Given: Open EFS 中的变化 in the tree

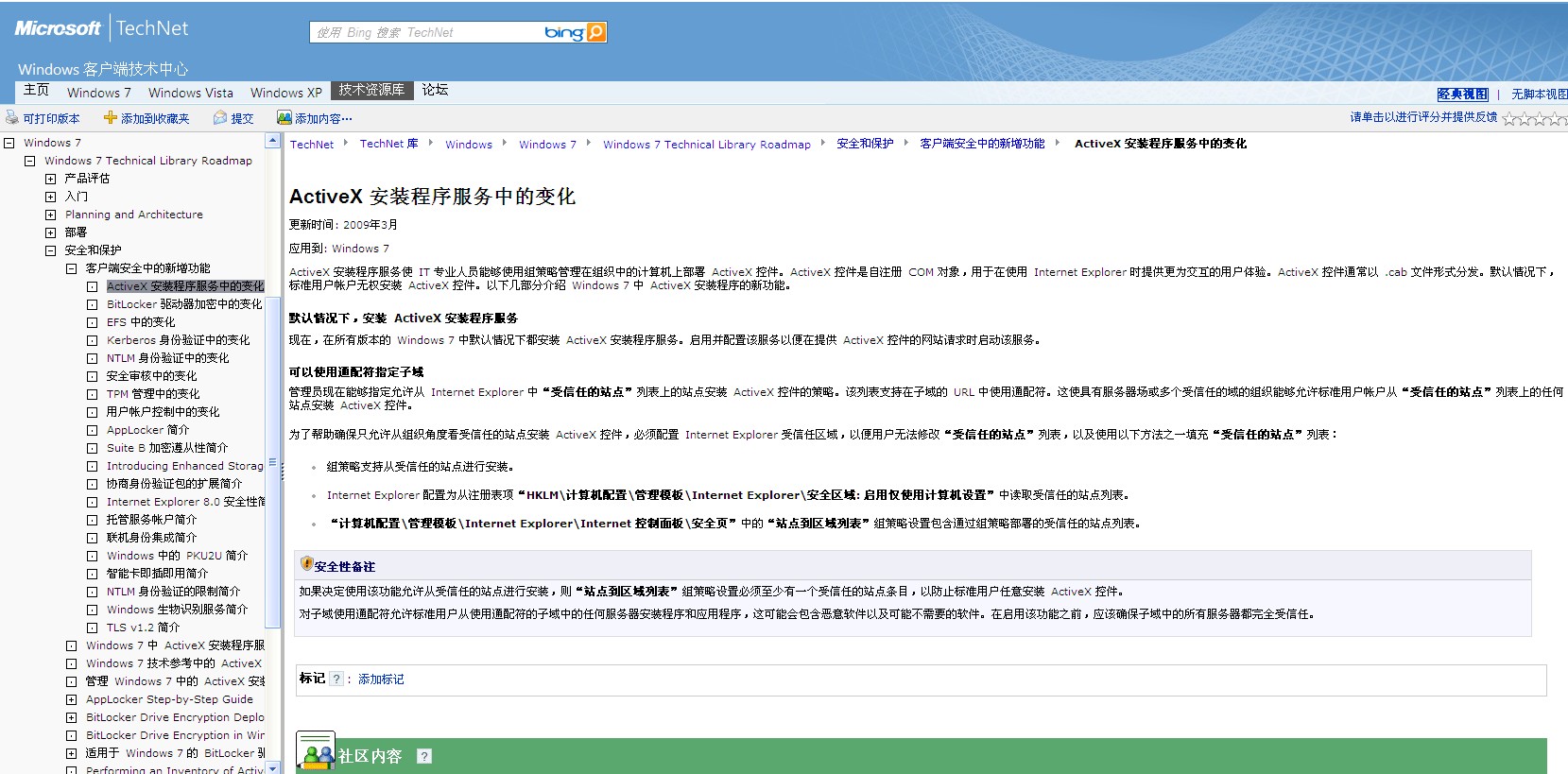Looking at the screenshot, I should 141,322.
